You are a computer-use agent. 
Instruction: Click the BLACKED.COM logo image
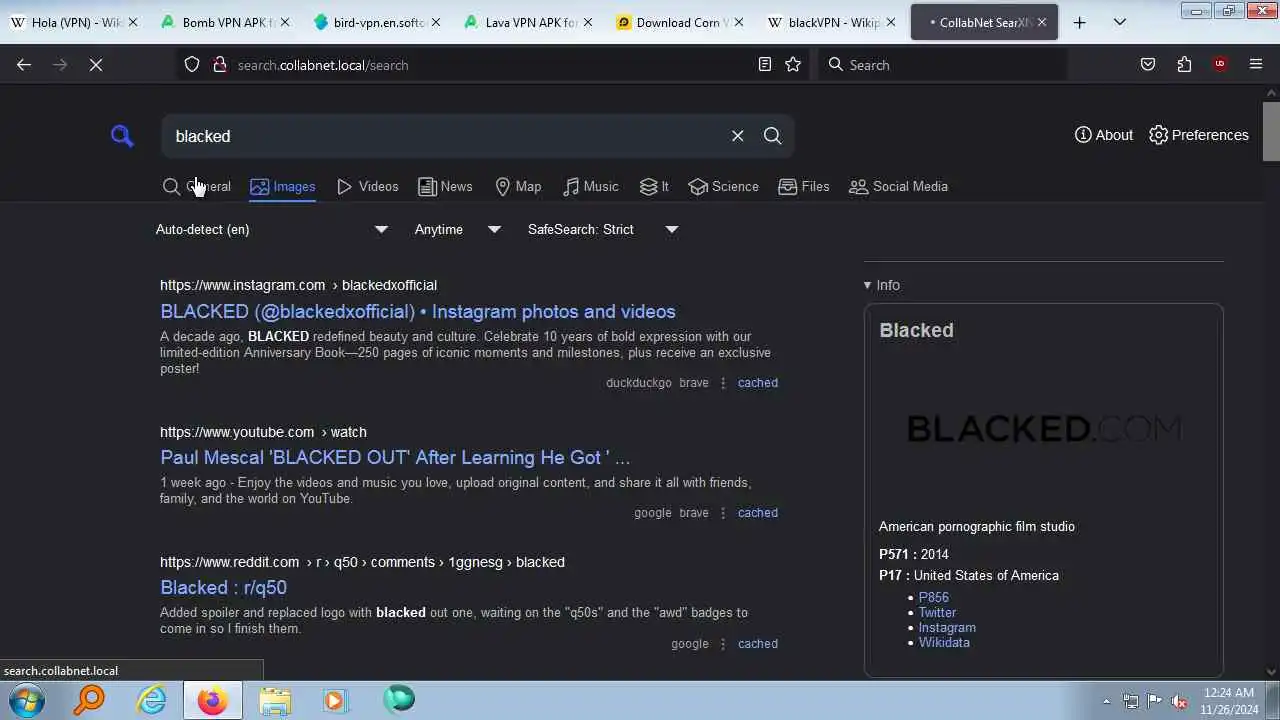[1043, 429]
